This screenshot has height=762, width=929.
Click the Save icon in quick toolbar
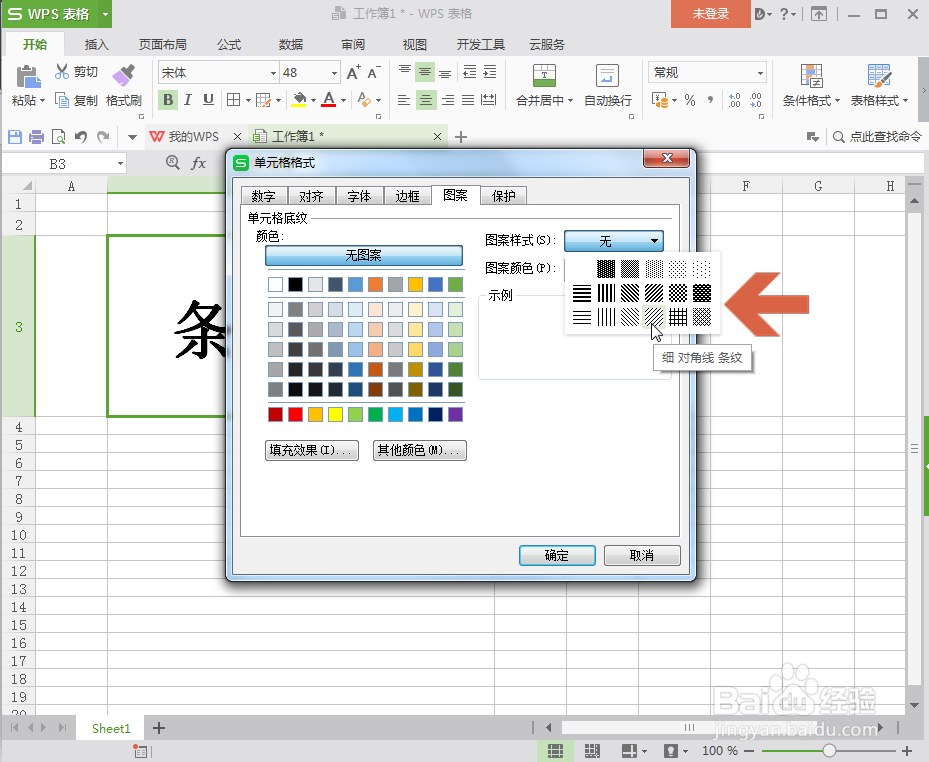point(15,137)
